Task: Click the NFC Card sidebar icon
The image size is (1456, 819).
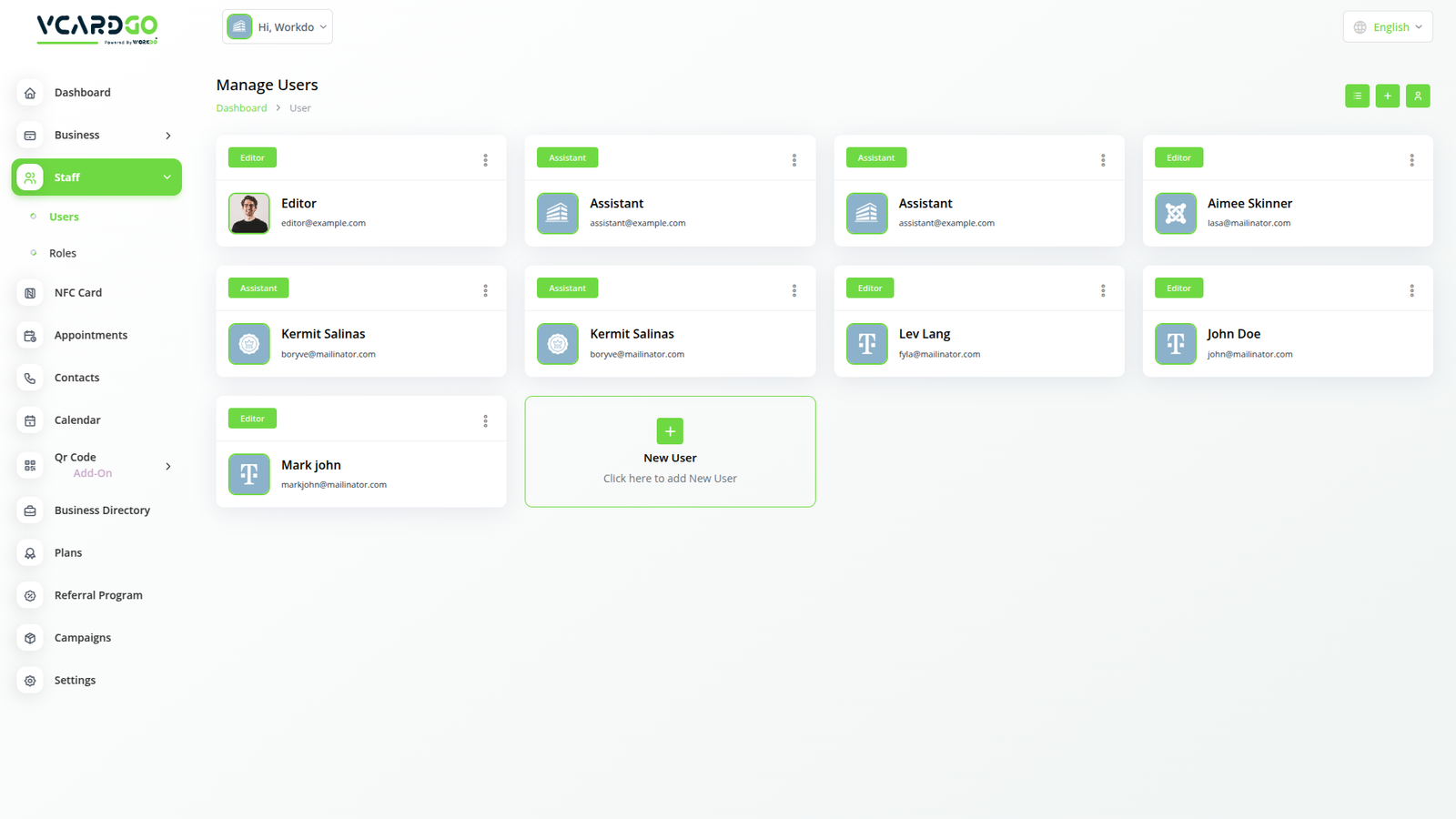Action: point(30,293)
